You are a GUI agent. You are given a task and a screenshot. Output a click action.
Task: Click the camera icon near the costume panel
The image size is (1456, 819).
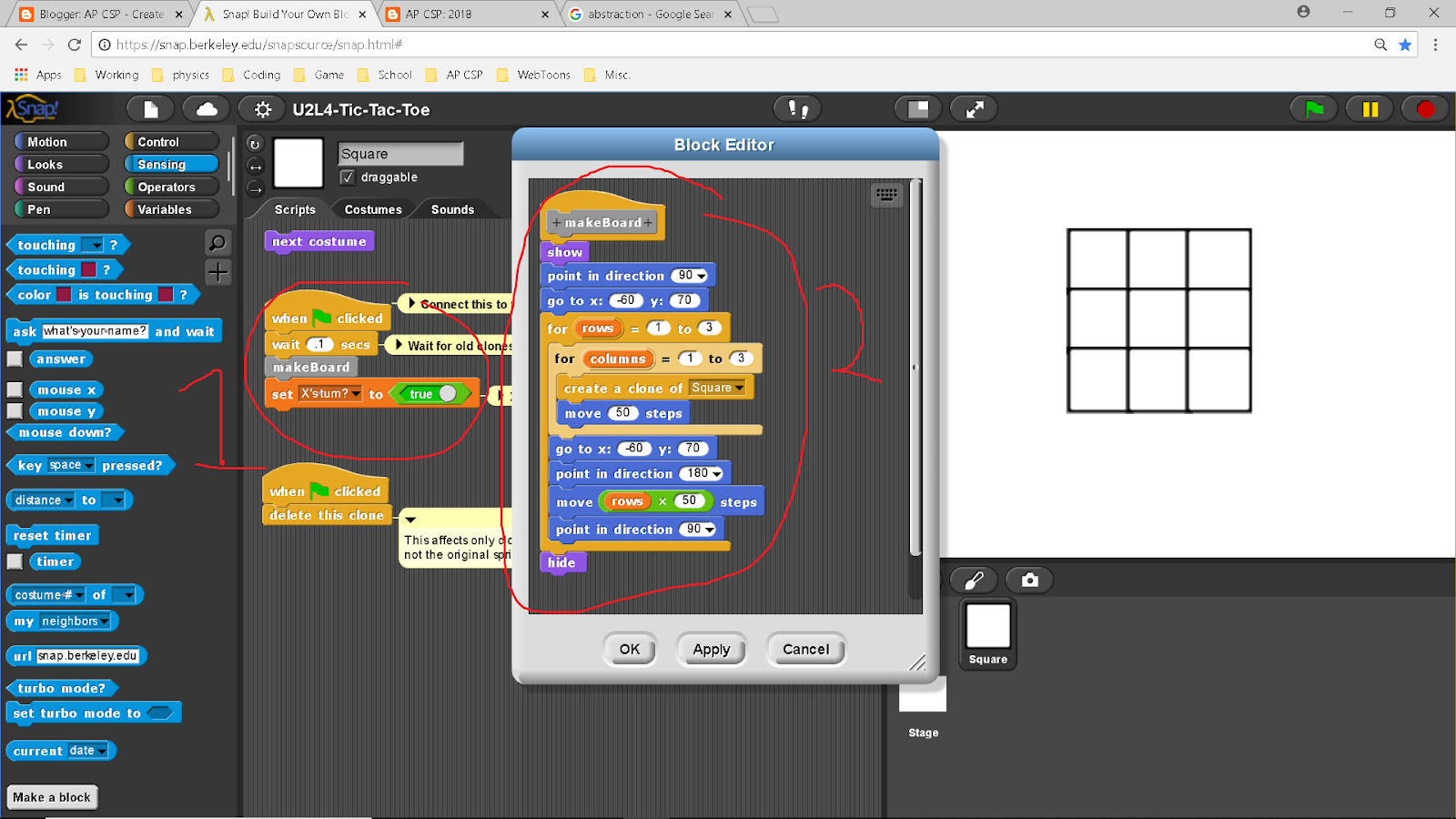click(x=1029, y=580)
